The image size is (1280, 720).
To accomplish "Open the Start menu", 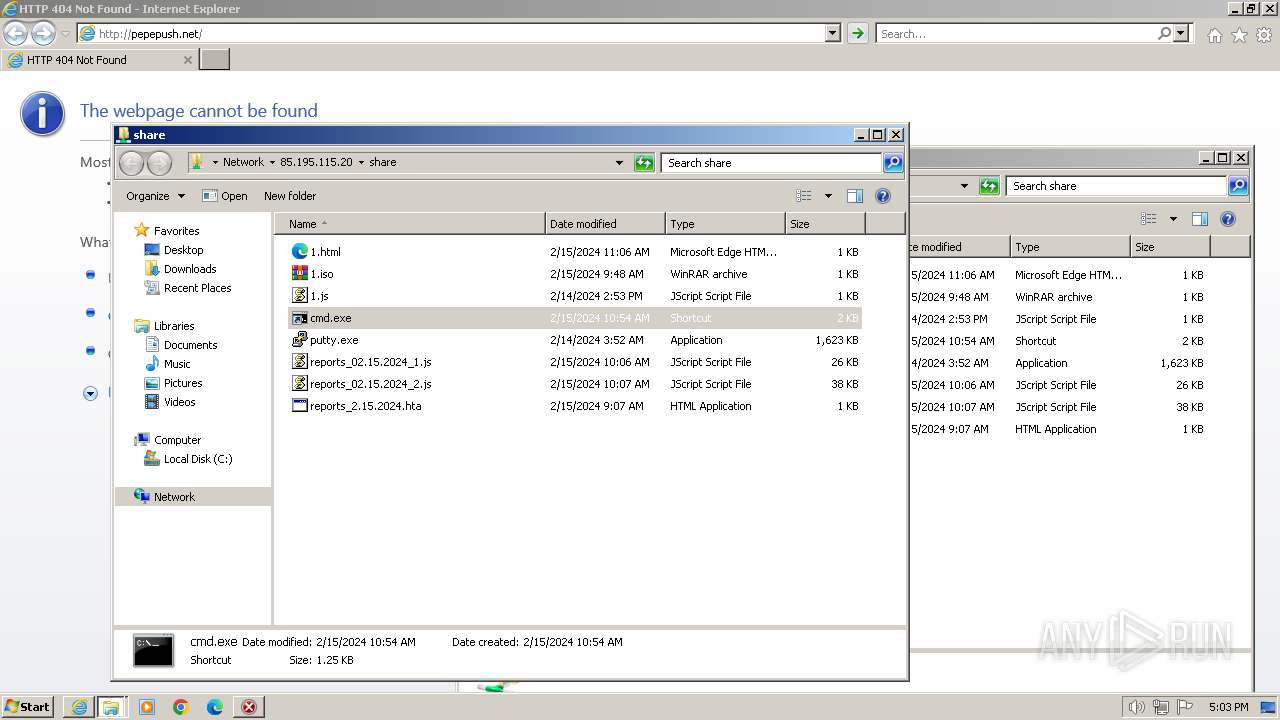I will tap(27, 706).
